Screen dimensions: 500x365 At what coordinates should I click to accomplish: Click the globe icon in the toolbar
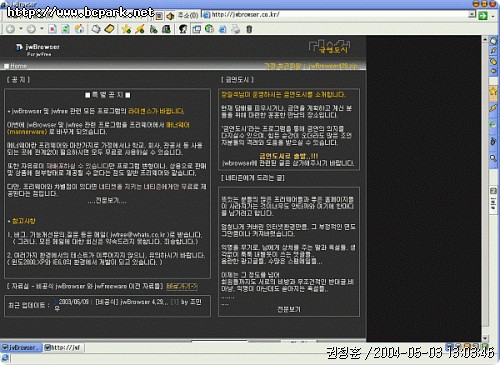(209, 29)
